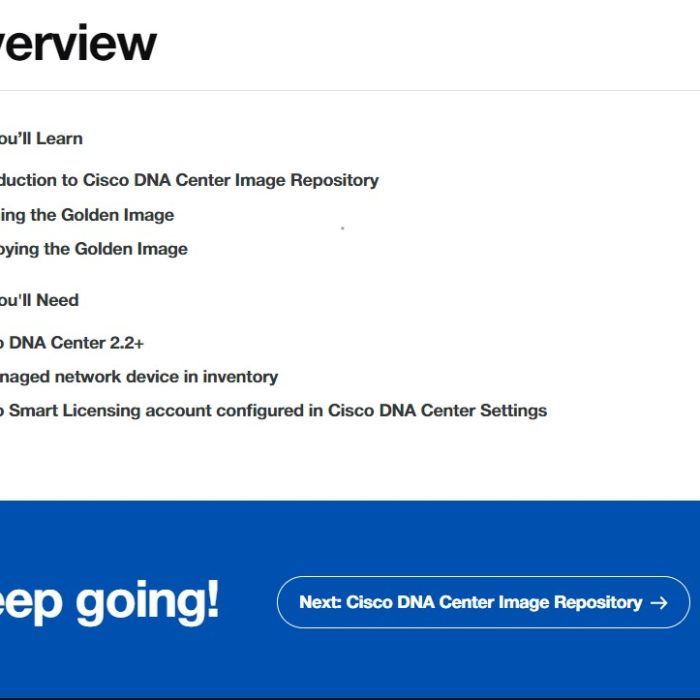Click the 'Smart Licensing account configured' requirement line

click(273, 410)
